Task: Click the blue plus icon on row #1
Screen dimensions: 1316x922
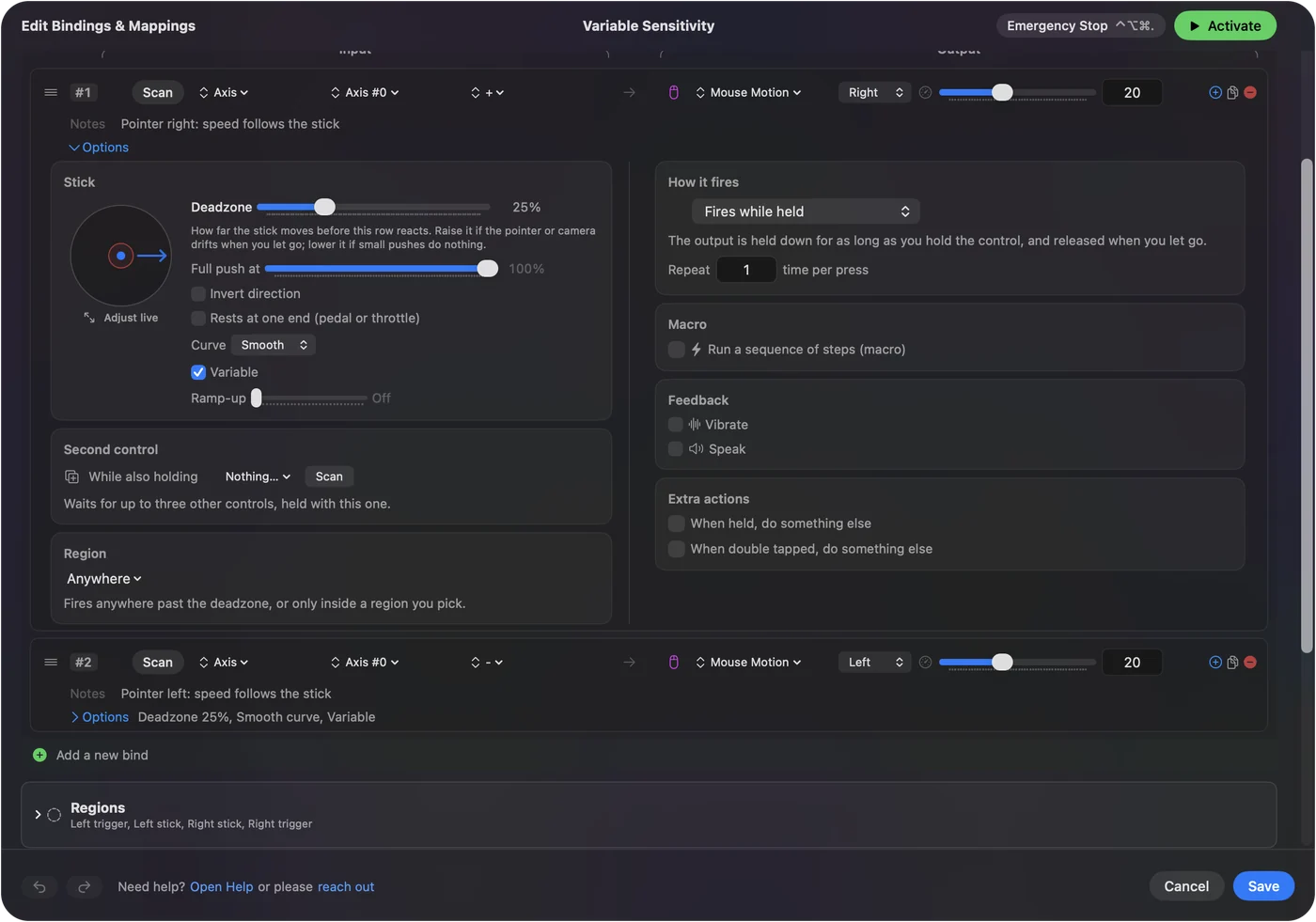Action: (x=1215, y=92)
